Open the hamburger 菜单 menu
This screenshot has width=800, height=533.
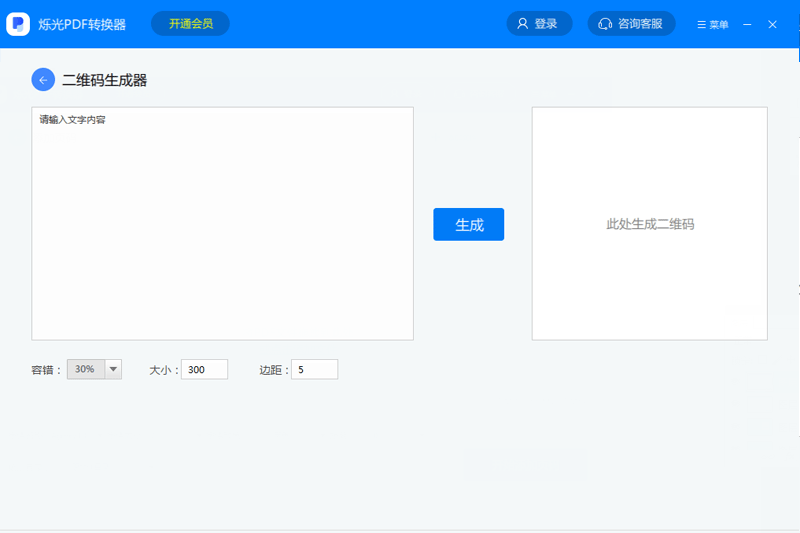712,24
